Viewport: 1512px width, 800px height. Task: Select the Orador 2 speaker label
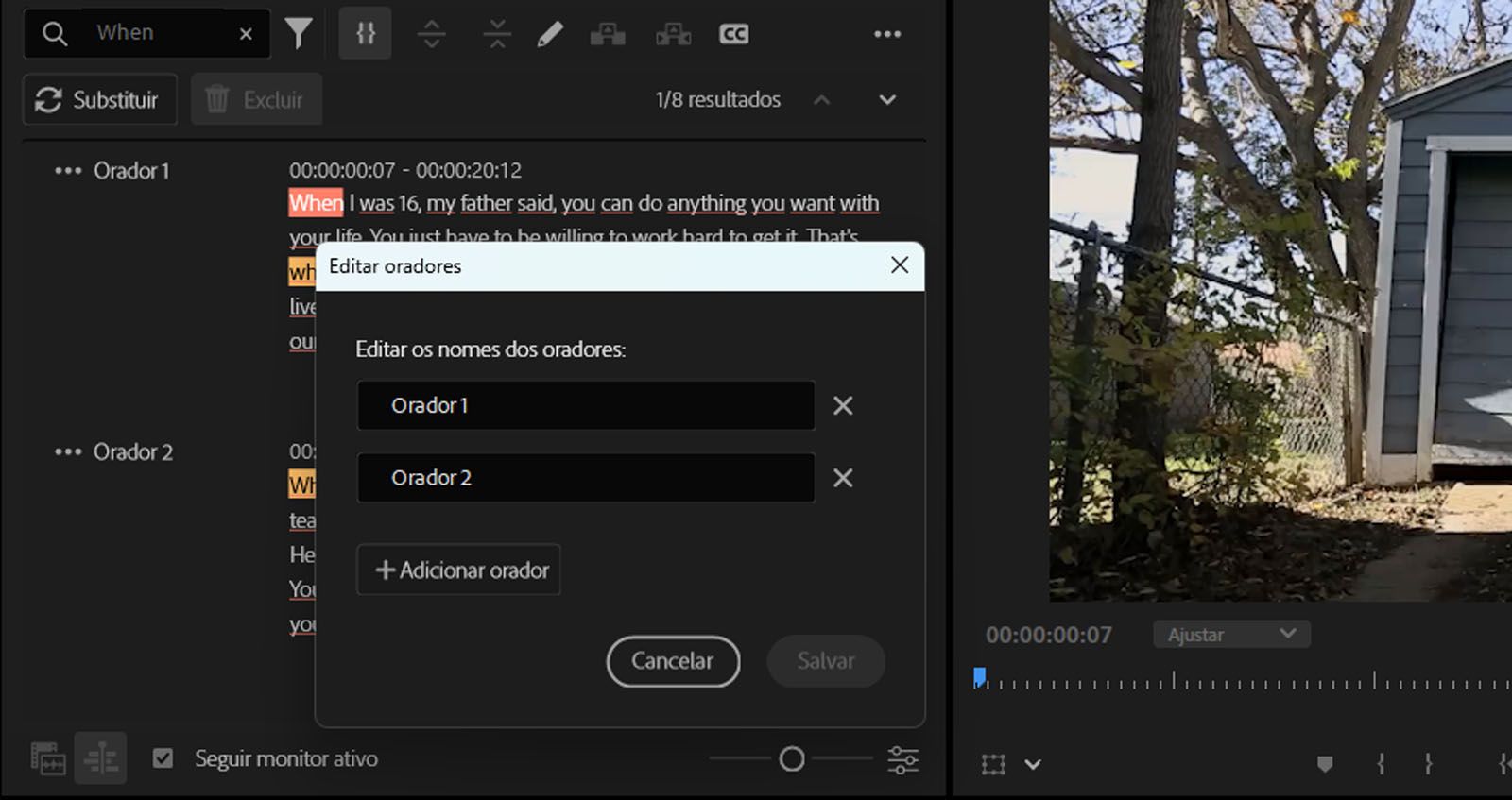pos(133,451)
